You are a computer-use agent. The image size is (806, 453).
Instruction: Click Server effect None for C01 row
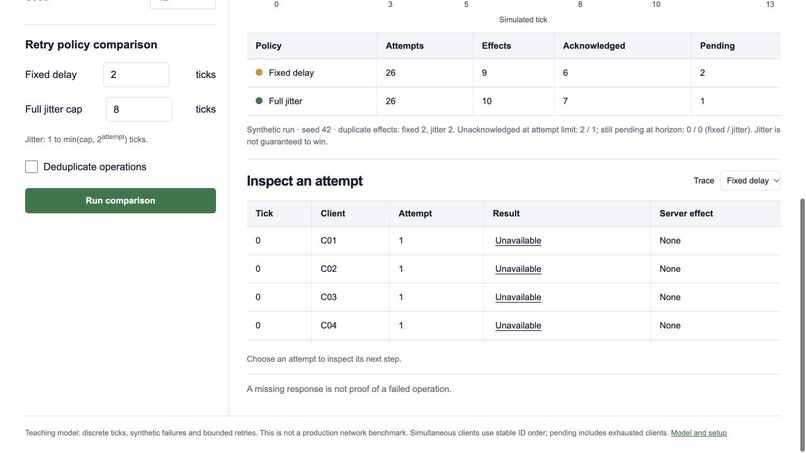pos(670,241)
